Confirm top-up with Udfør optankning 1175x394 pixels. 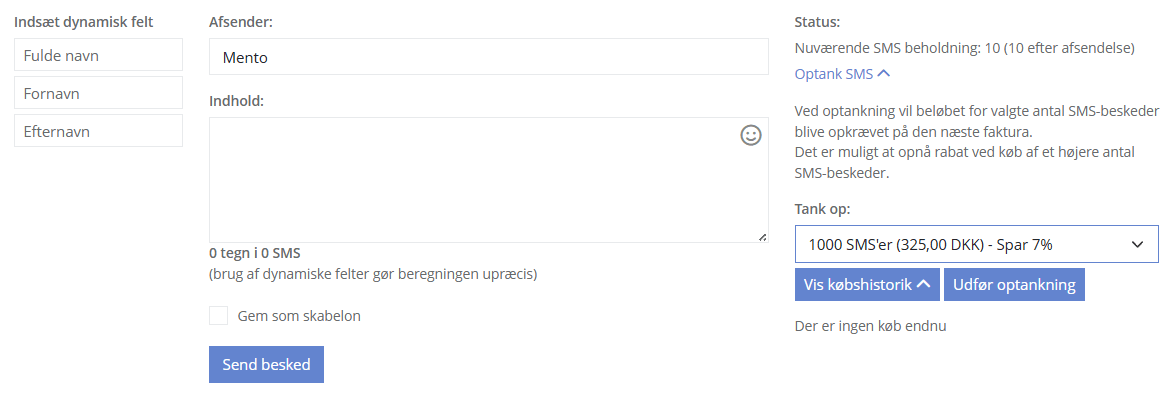[x=1014, y=285]
